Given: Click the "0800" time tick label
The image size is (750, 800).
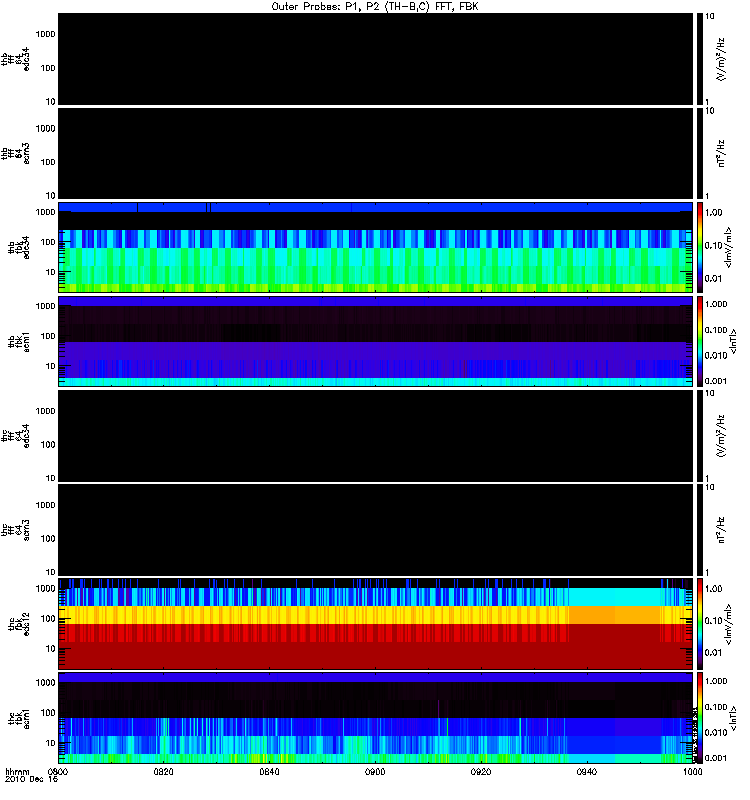Looking at the screenshot, I should [x=58, y=772].
